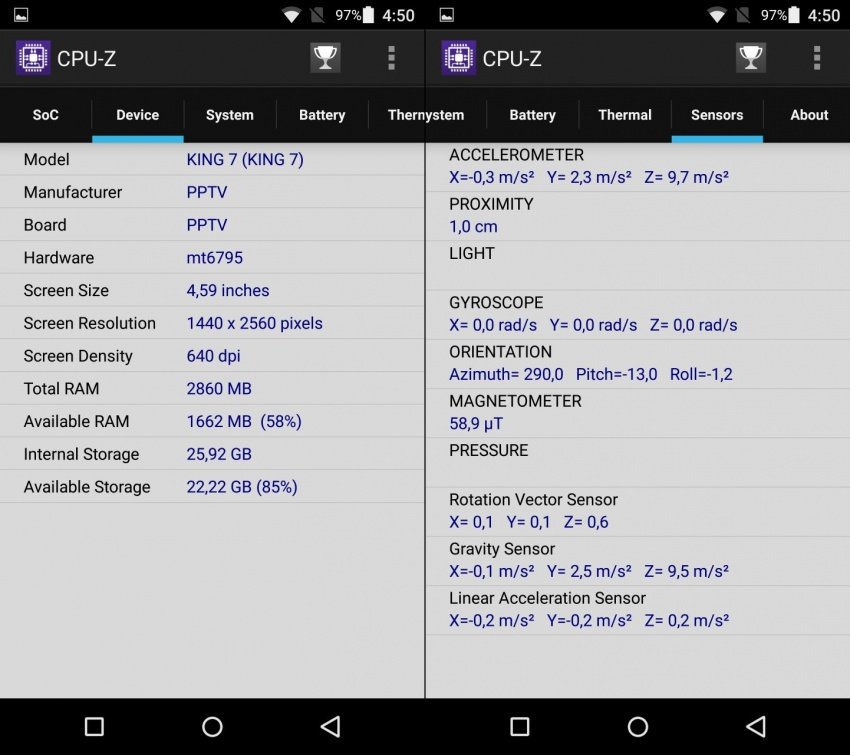Open overflow menu in left CPU-Z screen
The height and width of the screenshot is (755, 850).
coord(391,57)
